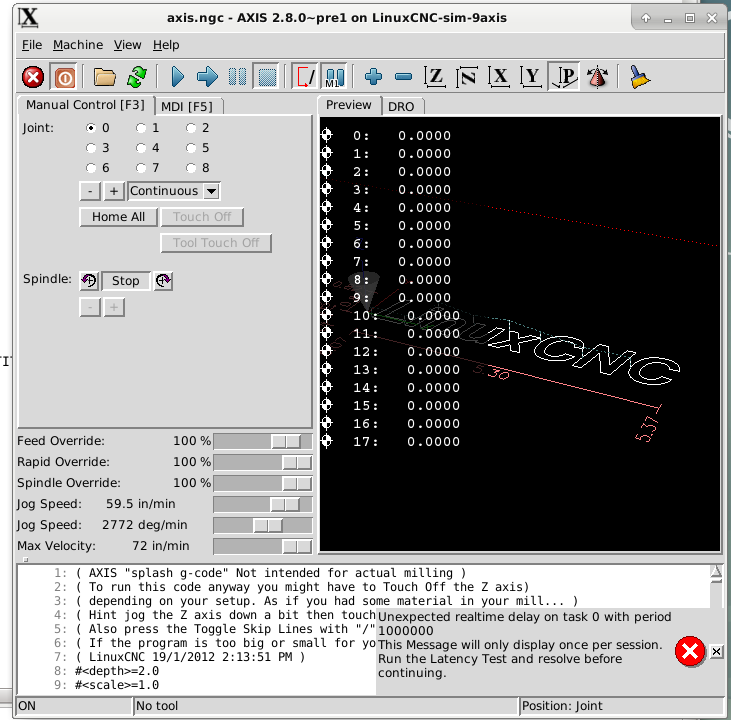Select Joint 2 radio button
731x720 pixels.
coord(191,128)
